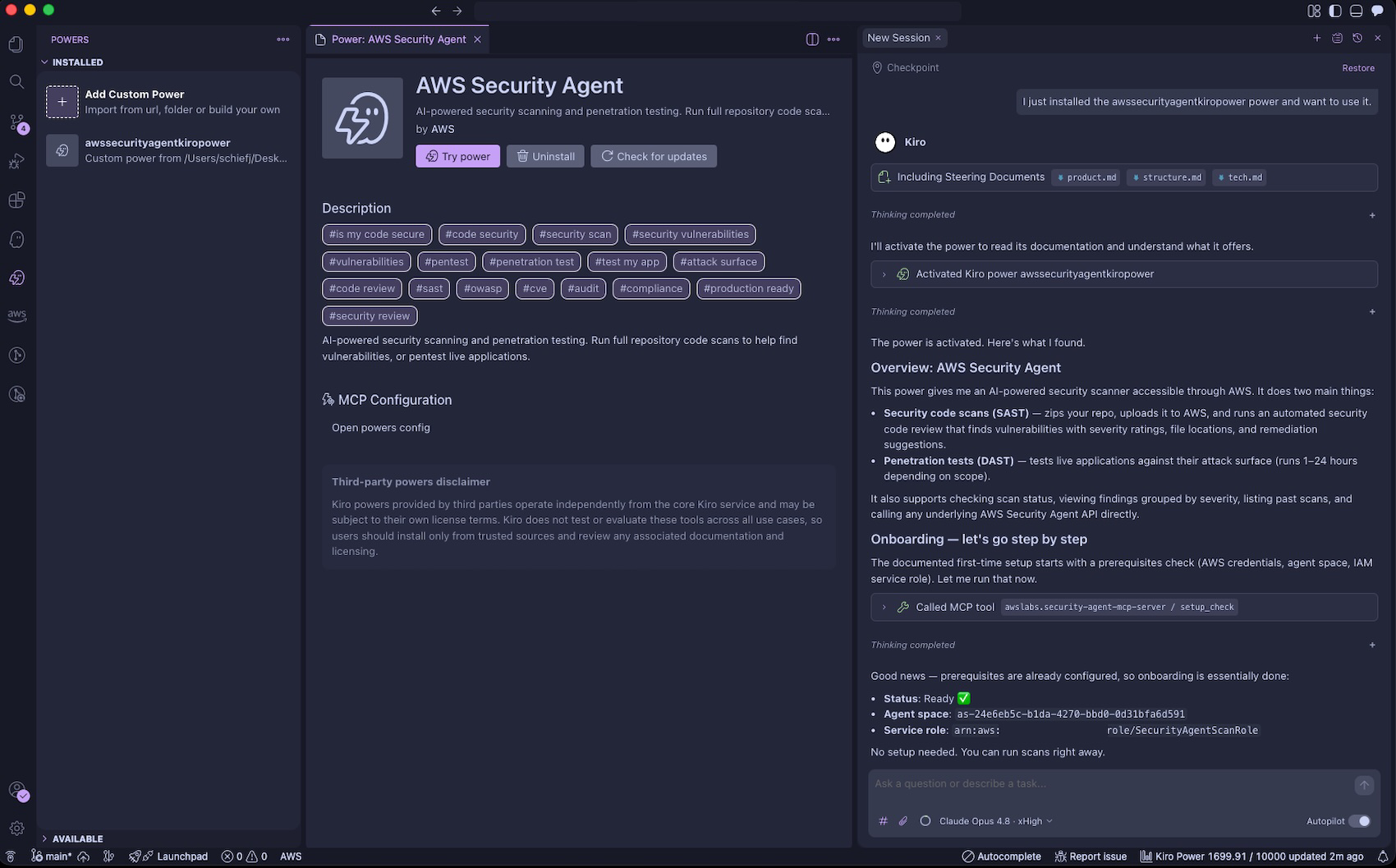Open the Manage settings gear

pyautogui.click(x=16, y=829)
